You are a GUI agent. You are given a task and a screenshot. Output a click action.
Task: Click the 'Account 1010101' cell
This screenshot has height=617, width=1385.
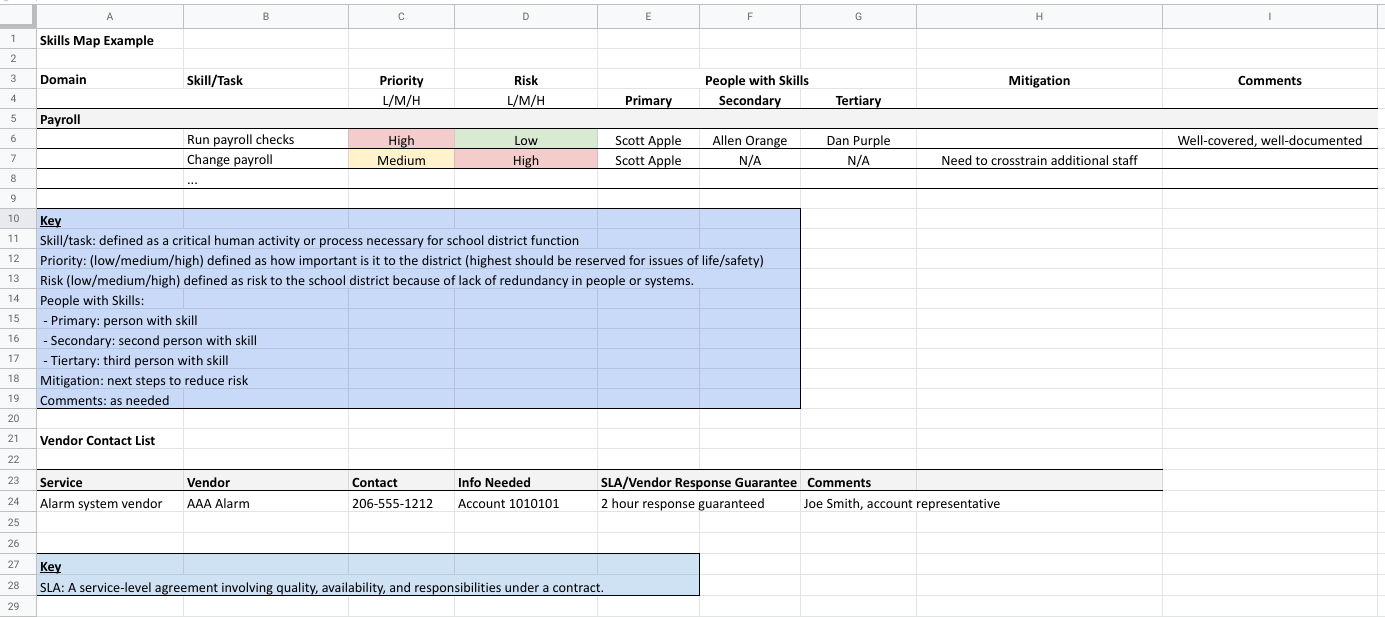point(526,503)
